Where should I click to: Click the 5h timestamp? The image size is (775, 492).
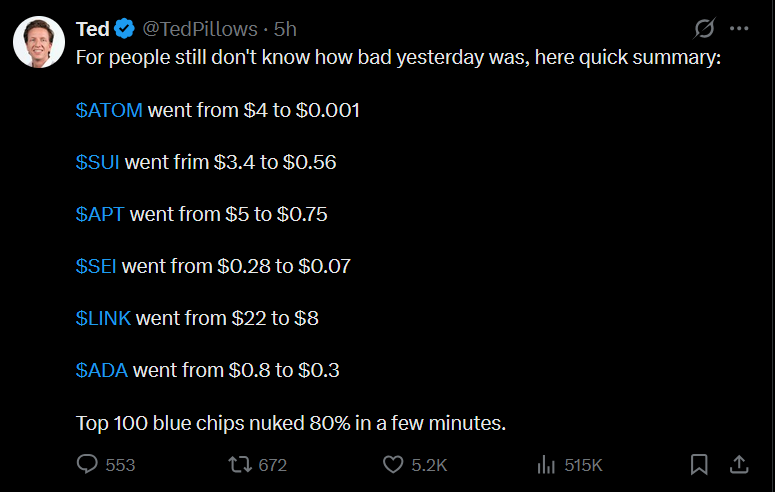tap(284, 29)
